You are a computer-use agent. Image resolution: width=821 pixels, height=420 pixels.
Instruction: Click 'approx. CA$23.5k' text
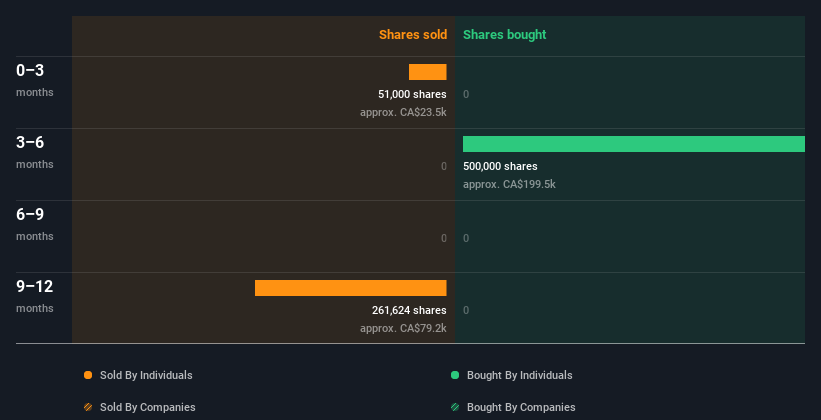[x=403, y=112]
